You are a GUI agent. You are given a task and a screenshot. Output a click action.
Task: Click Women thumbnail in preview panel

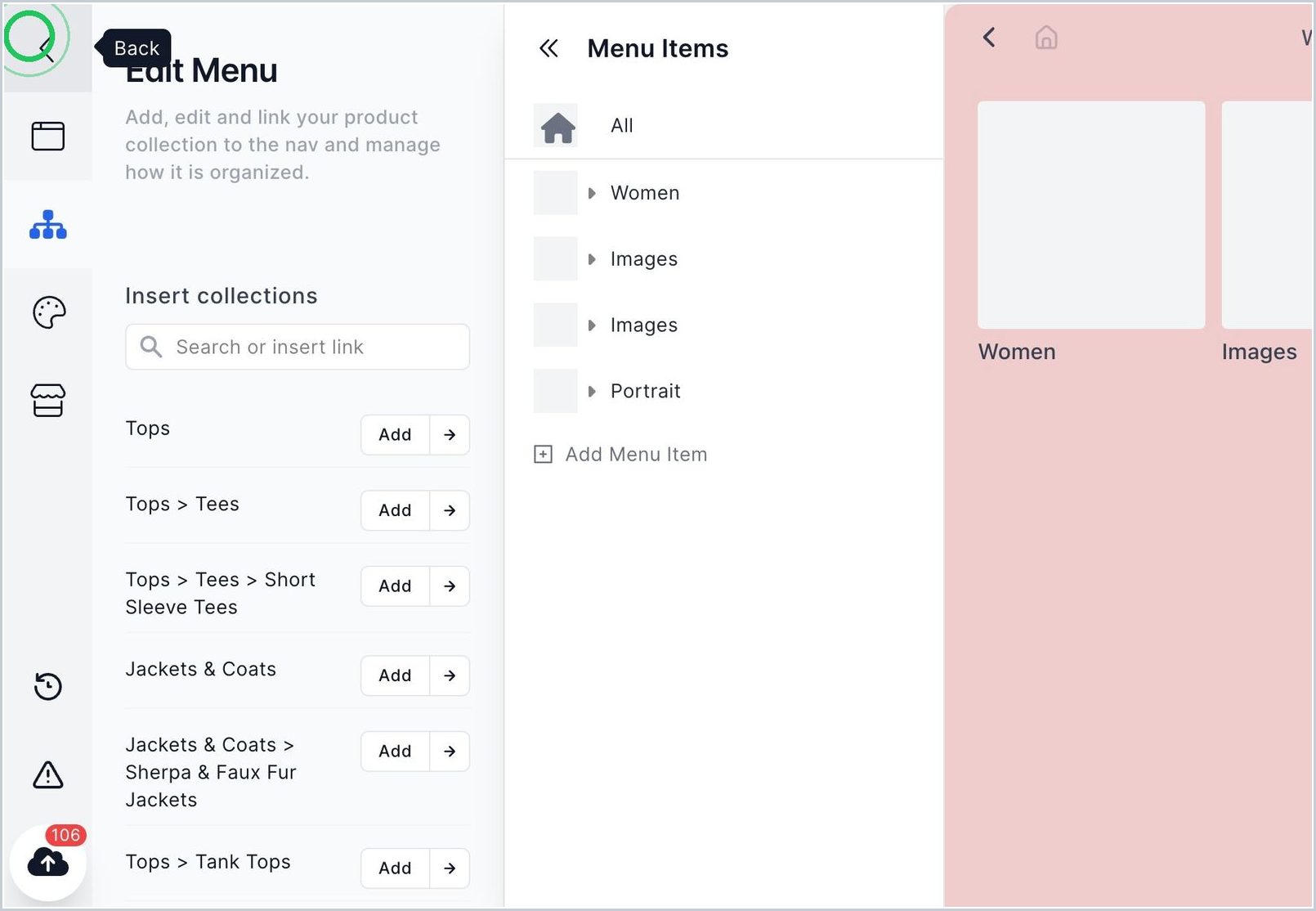(1091, 215)
